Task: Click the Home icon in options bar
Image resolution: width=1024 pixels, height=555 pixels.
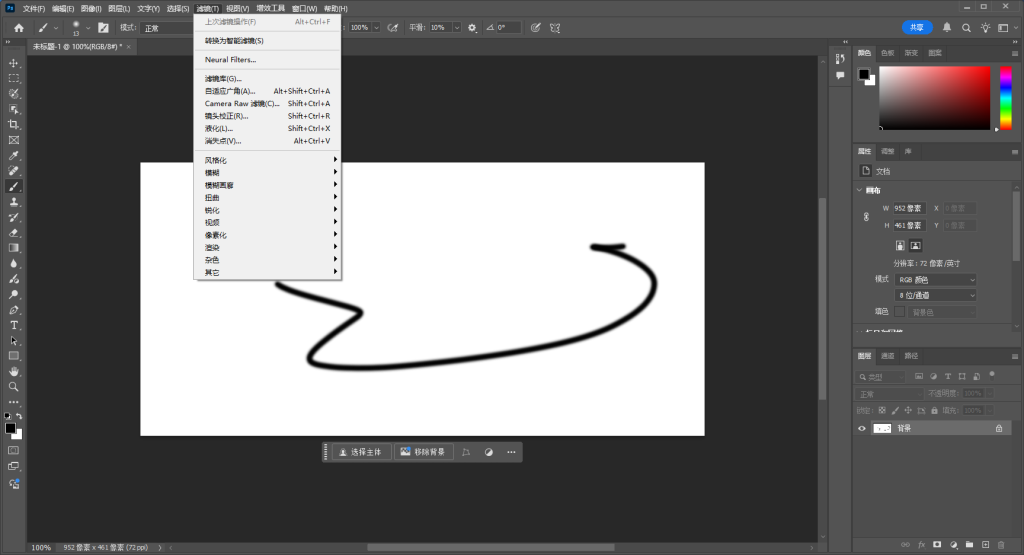Action: (19, 28)
